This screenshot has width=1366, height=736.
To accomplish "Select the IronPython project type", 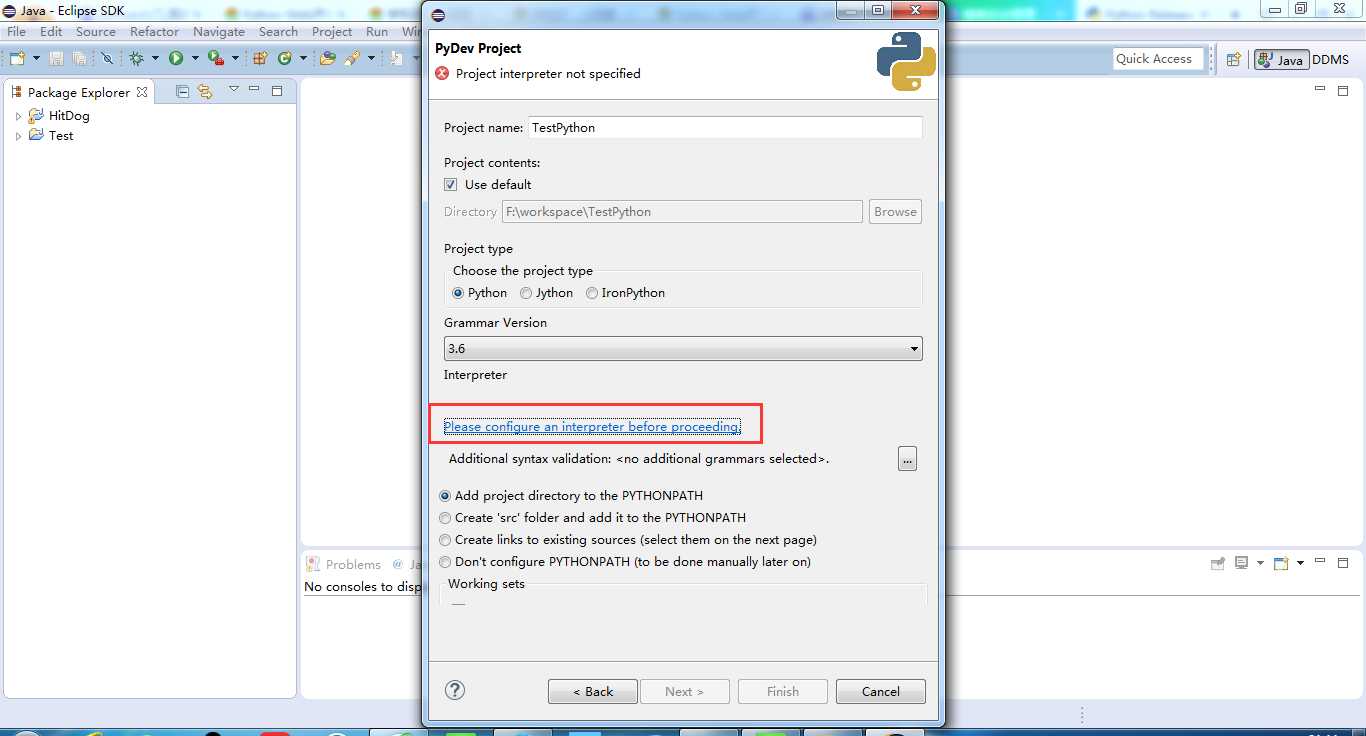I will 592,293.
